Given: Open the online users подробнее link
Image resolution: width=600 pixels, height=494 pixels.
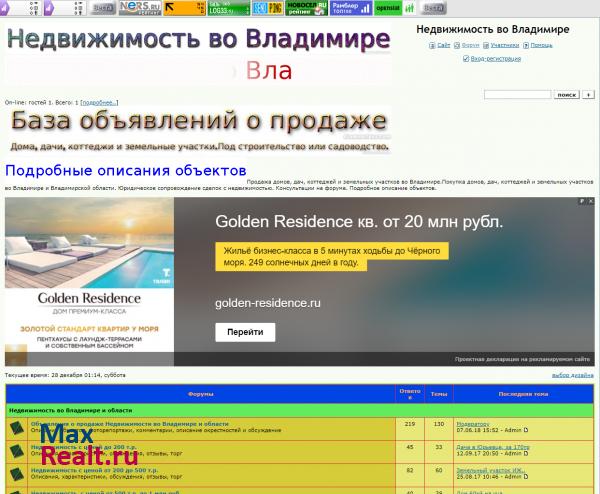Looking at the screenshot, I should click(99, 103).
